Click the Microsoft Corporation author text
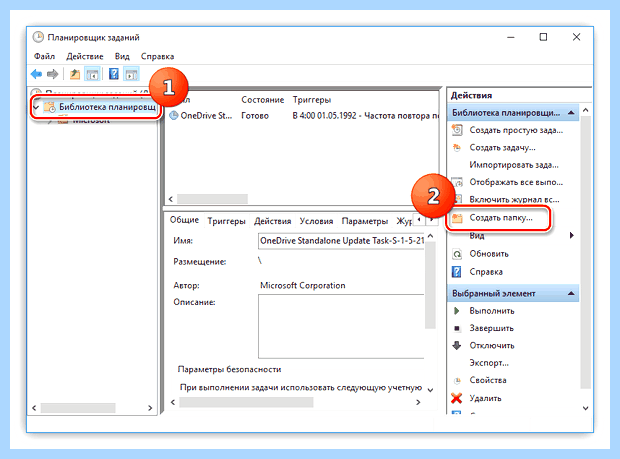The height and width of the screenshot is (459, 620). pyautogui.click(x=302, y=285)
